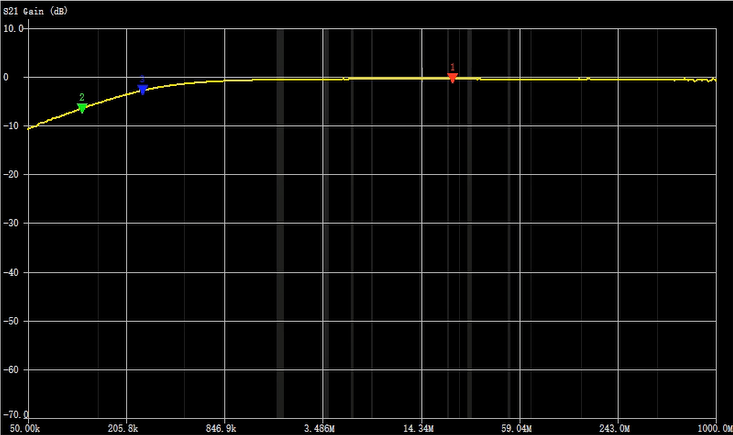
Task: Select green marker 2 on trace
Action: tap(82, 108)
